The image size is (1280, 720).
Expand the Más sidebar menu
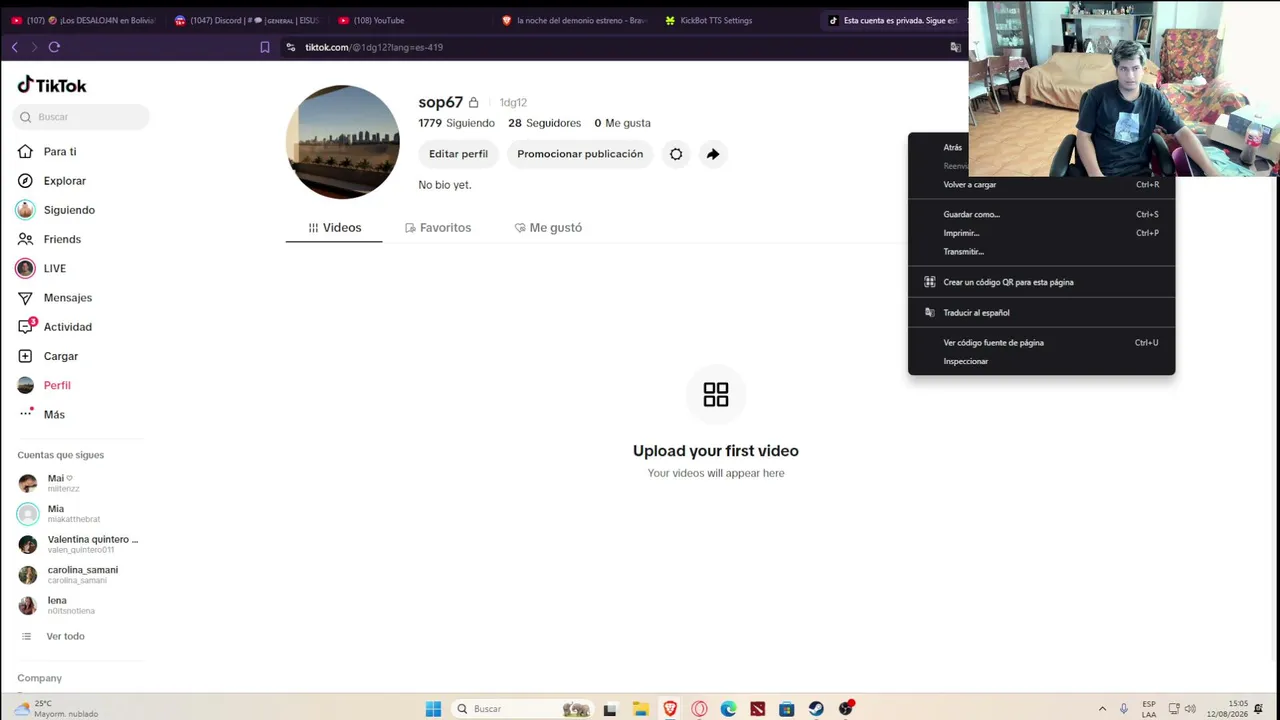[54, 414]
